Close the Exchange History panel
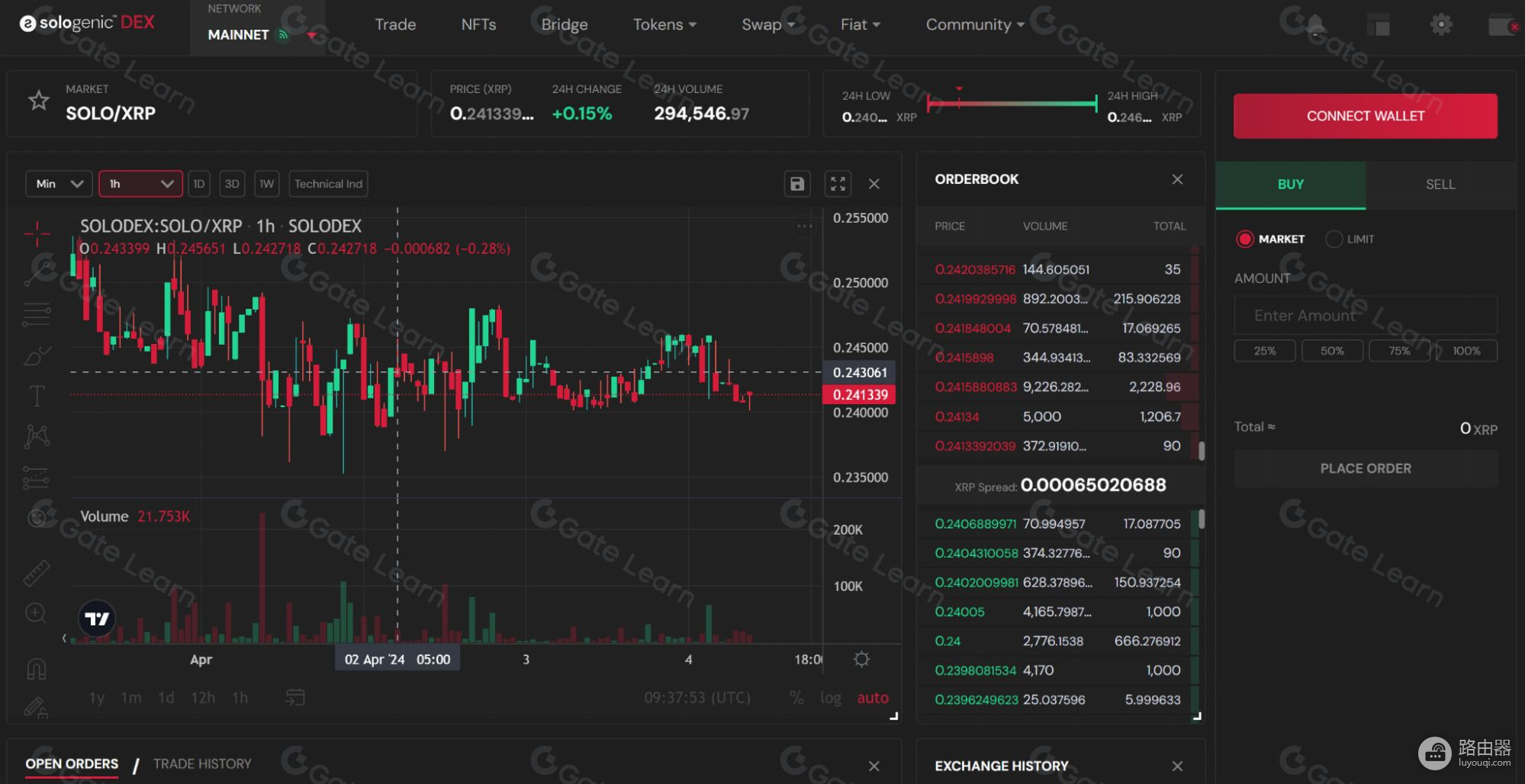 (1177, 766)
